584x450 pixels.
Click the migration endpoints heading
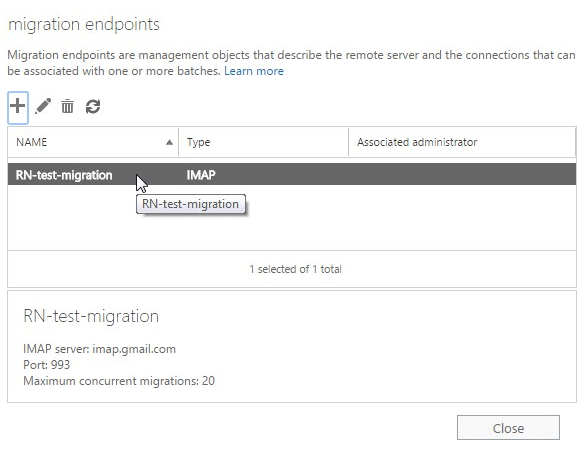click(x=84, y=25)
